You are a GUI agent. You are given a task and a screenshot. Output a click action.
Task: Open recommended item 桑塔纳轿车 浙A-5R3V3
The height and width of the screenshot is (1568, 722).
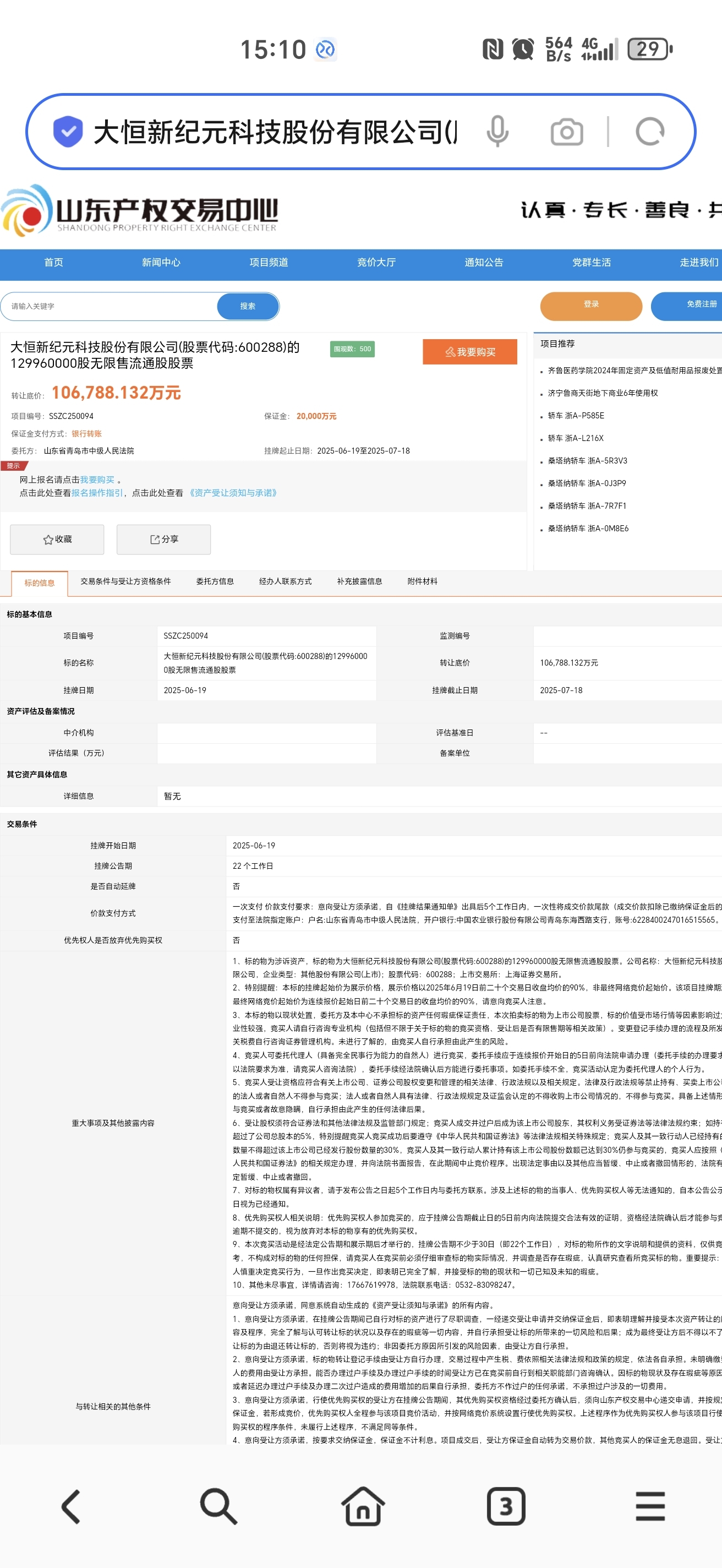588,461
